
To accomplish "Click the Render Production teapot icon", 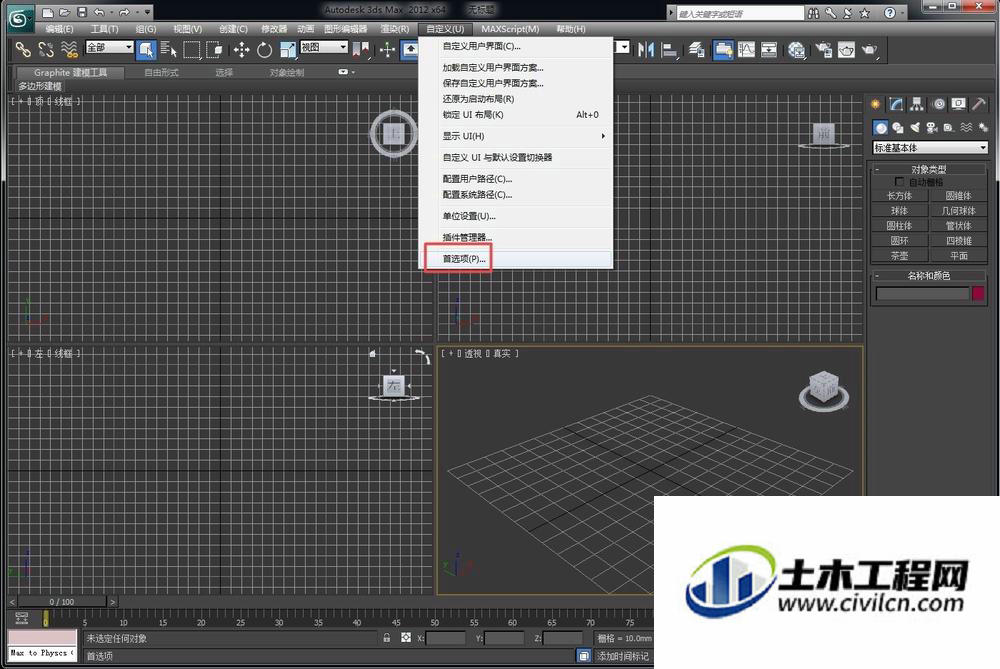I will pos(870,50).
